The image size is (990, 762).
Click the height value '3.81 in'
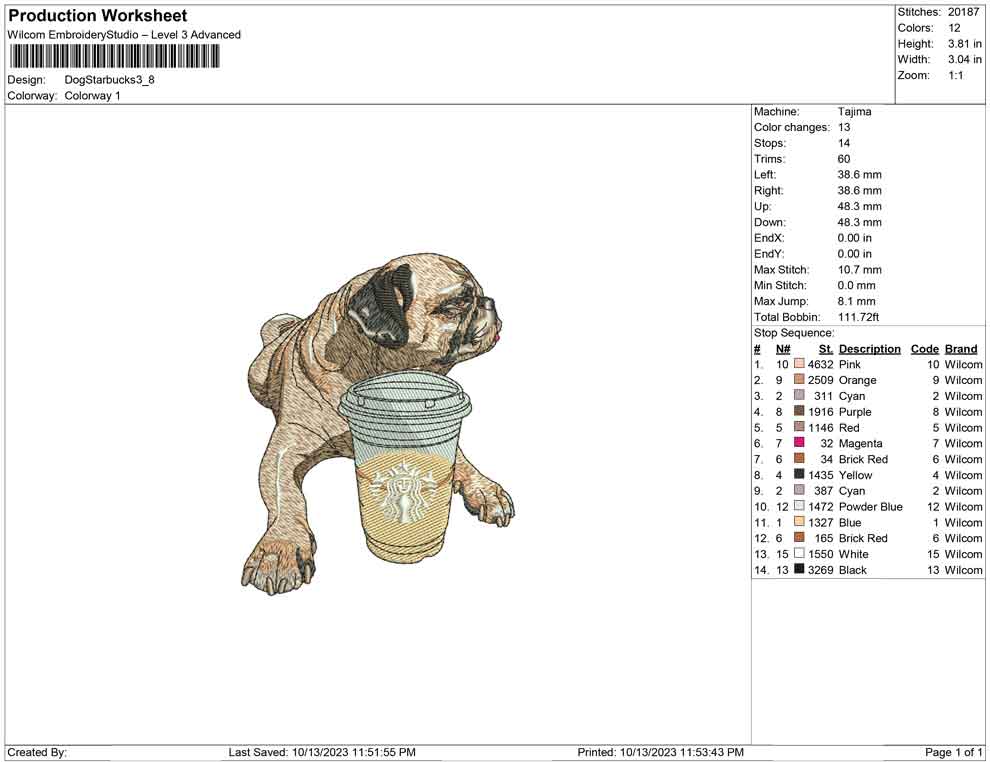965,44
